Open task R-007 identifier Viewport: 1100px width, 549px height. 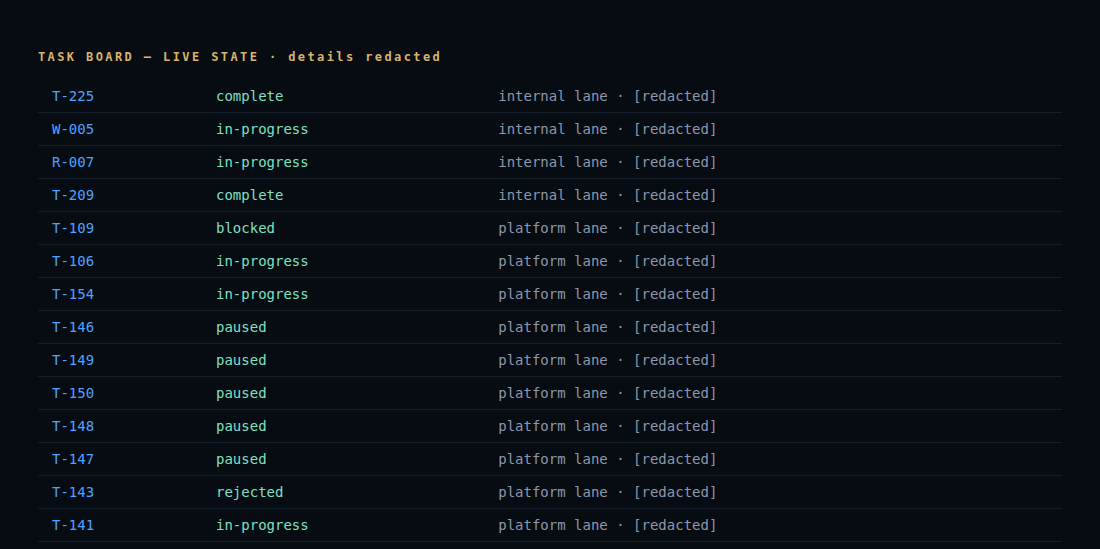73,162
